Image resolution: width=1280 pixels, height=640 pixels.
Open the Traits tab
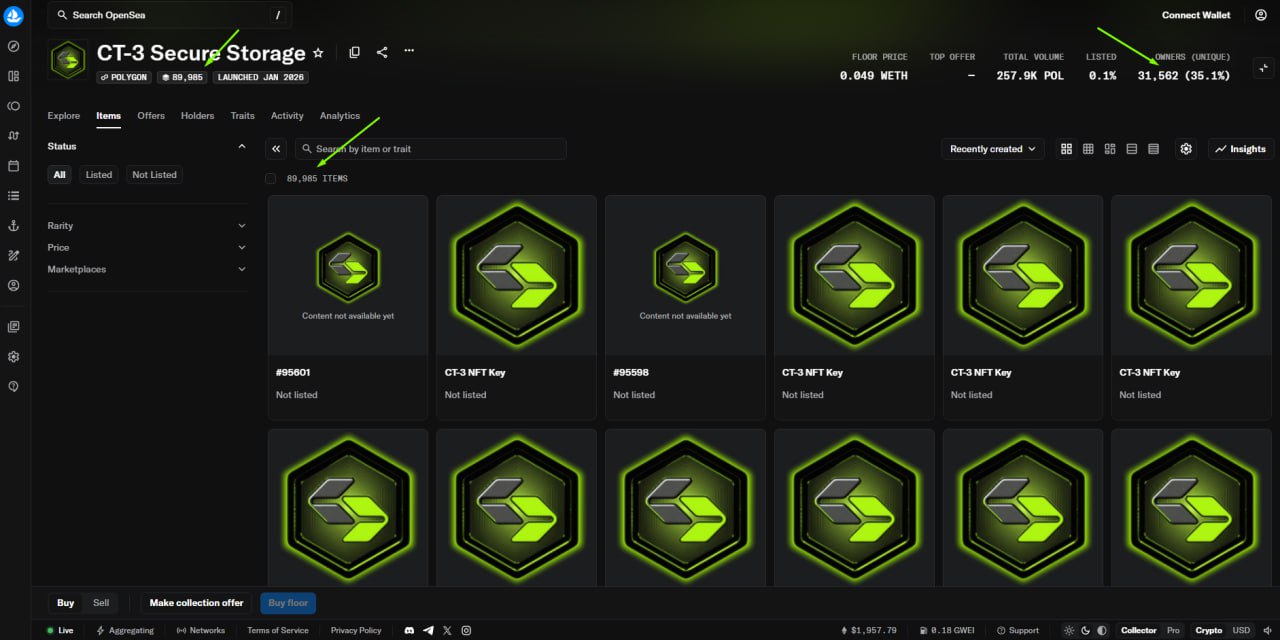pyautogui.click(x=243, y=116)
